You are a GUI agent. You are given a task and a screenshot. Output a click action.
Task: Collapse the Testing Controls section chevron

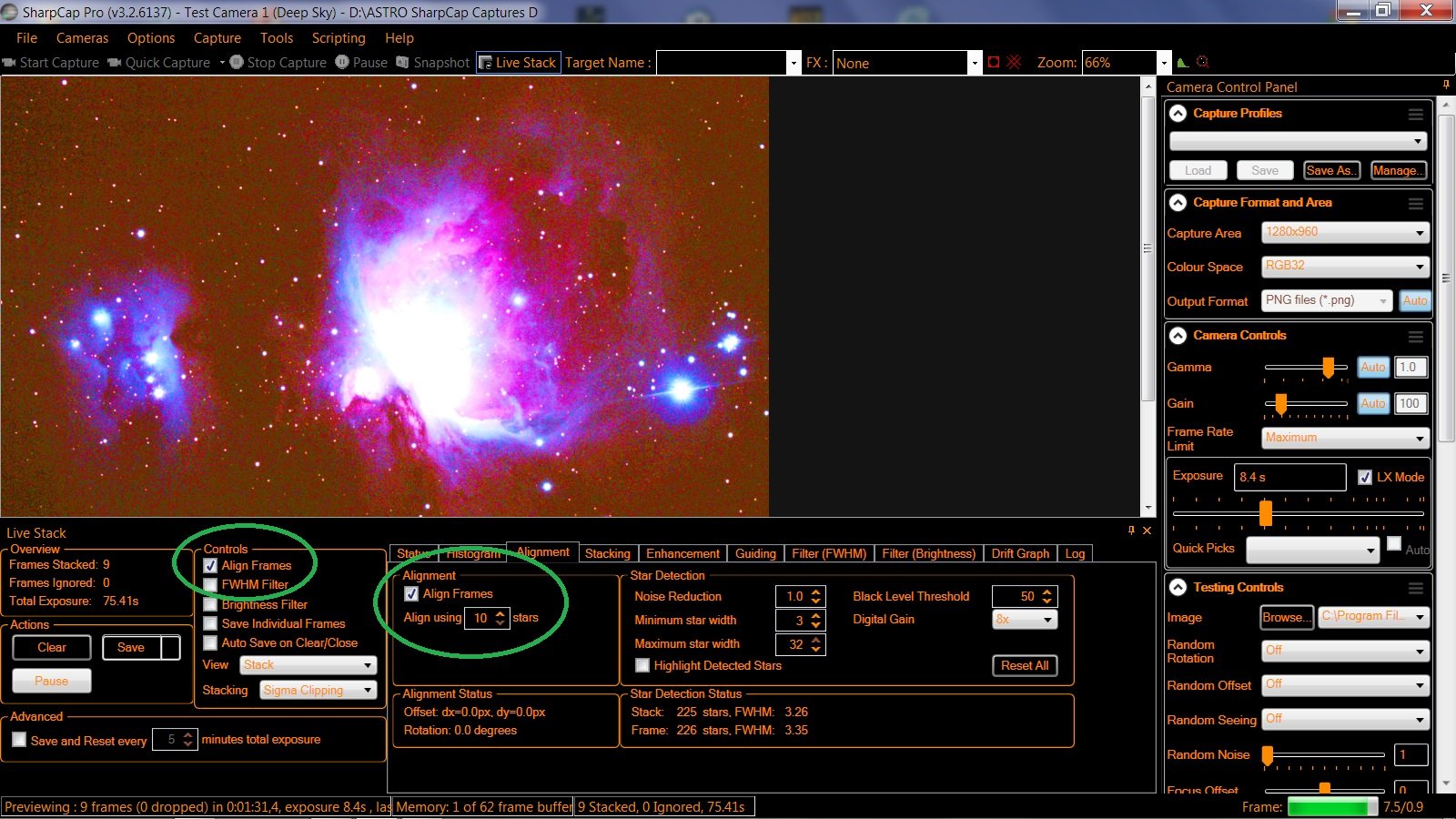1178,588
